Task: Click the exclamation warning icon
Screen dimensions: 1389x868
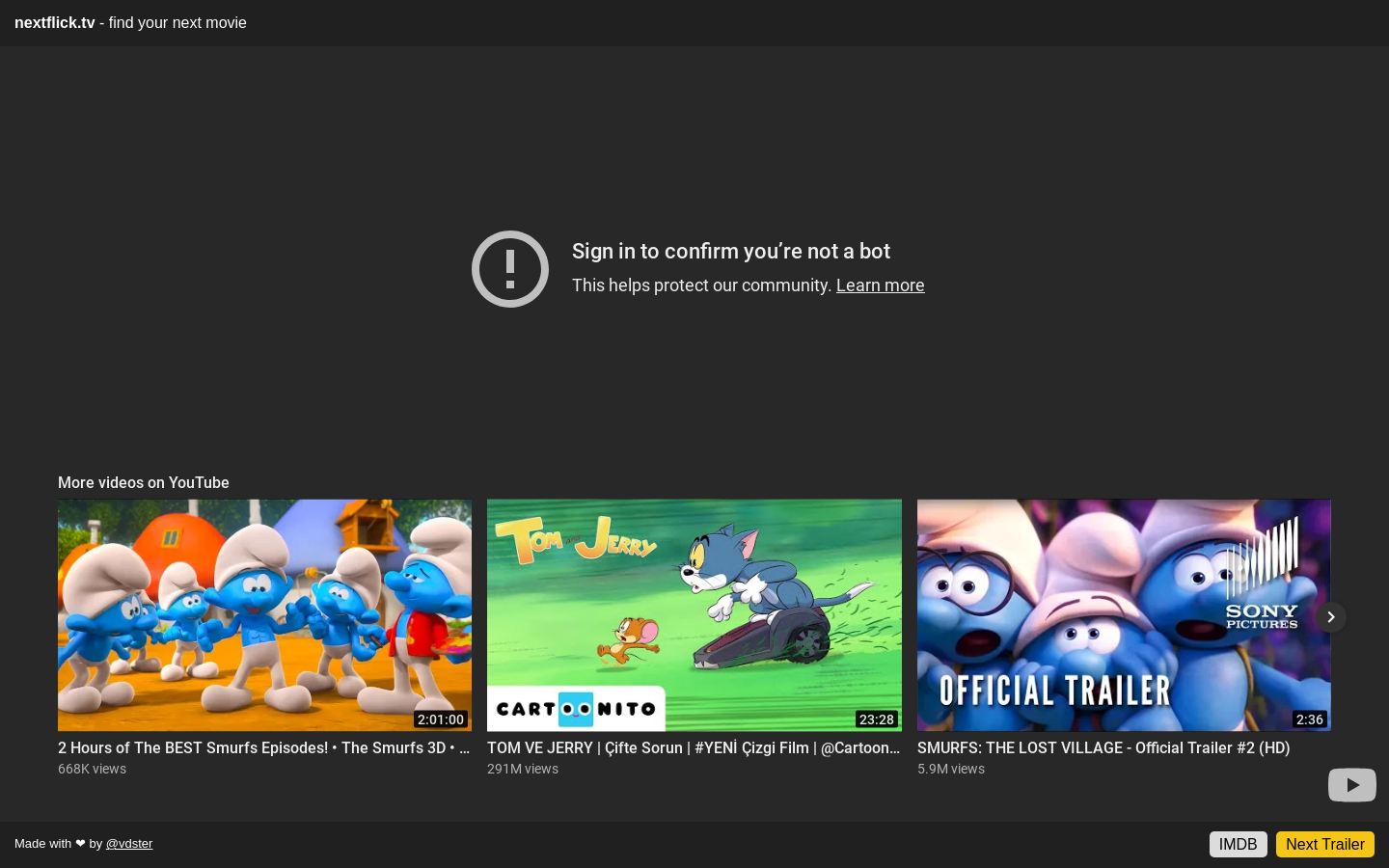Action: [x=510, y=269]
